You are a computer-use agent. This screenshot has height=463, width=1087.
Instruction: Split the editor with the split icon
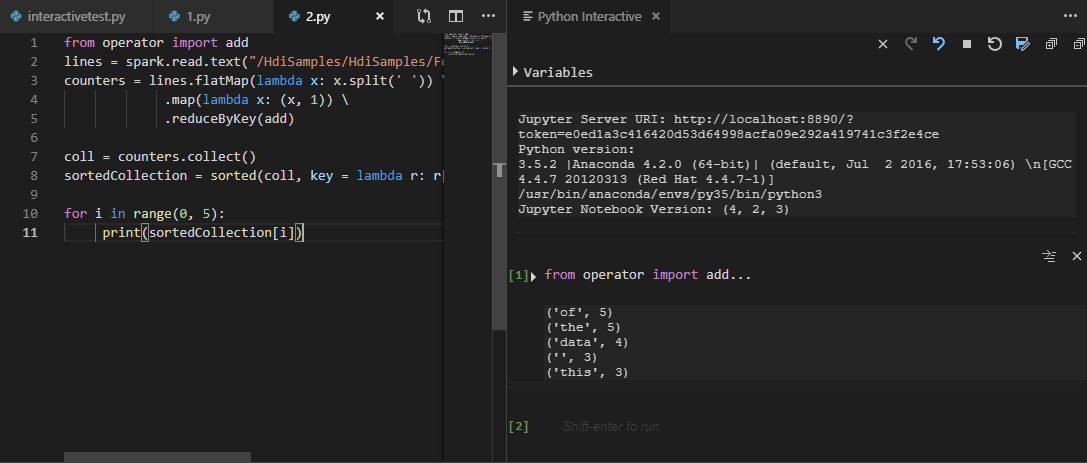coord(456,16)
